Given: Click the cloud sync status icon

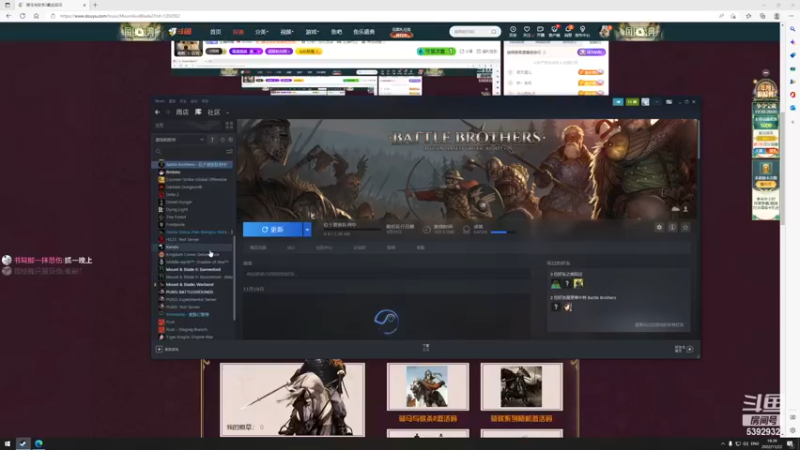Looking at the screenshot, I should pos(676,209).
